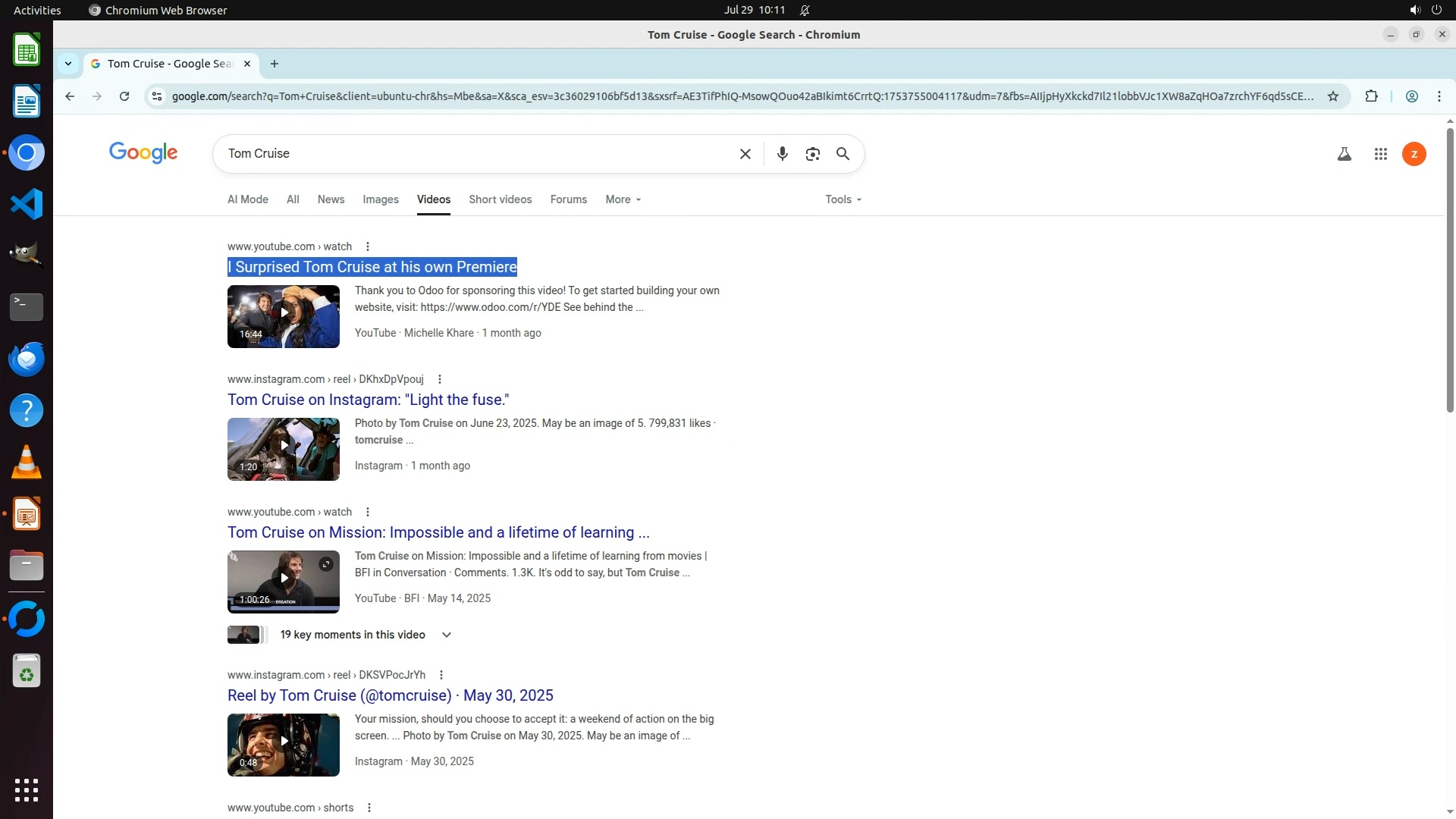Expand the More search filters dropdown
Screen dimensions: 1456x819
[623, 199]
